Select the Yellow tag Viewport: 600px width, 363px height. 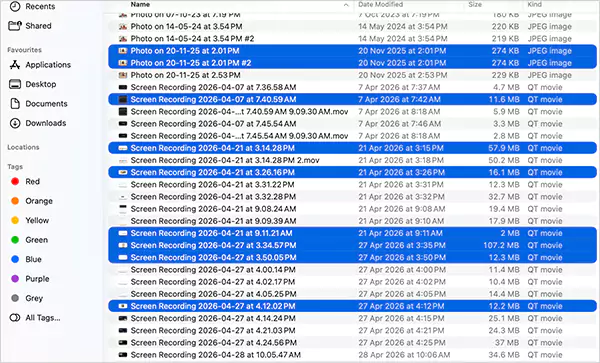point(30,220)
